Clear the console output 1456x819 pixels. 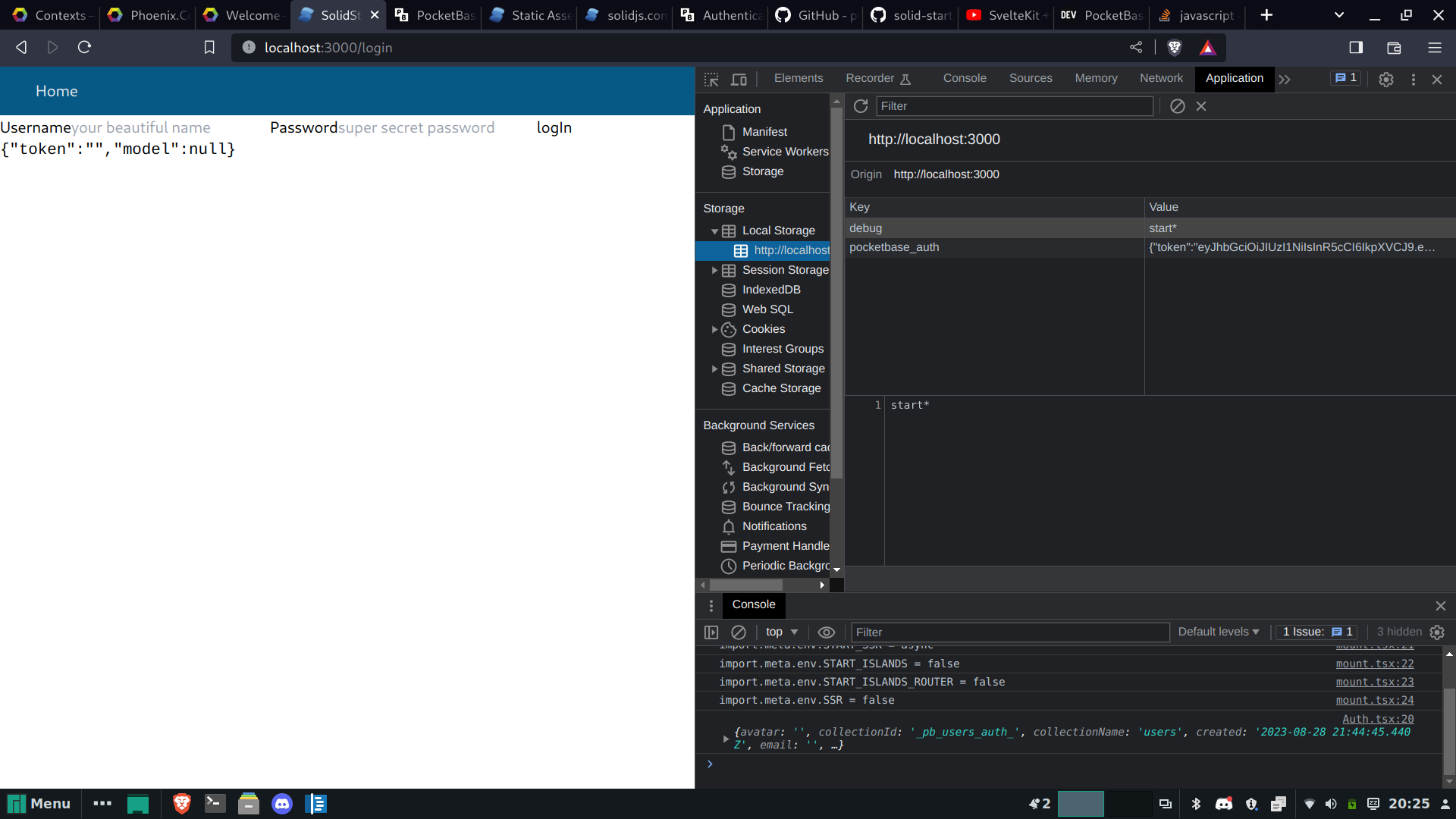[x=739, y=632]
